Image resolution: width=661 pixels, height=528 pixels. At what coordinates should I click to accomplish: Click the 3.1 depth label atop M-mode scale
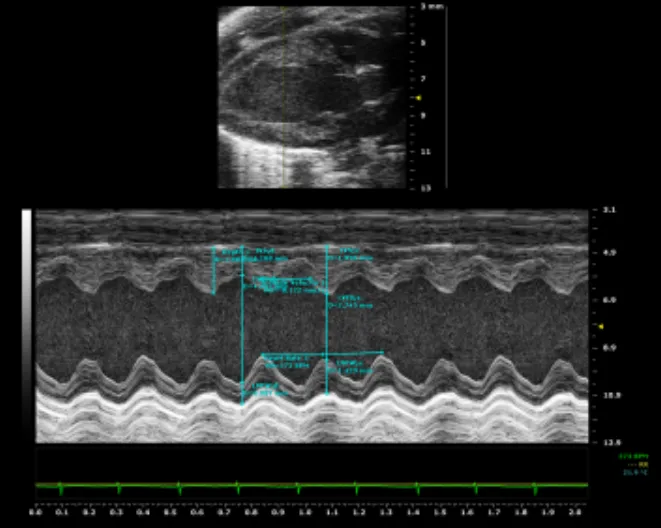click(610, 211)
